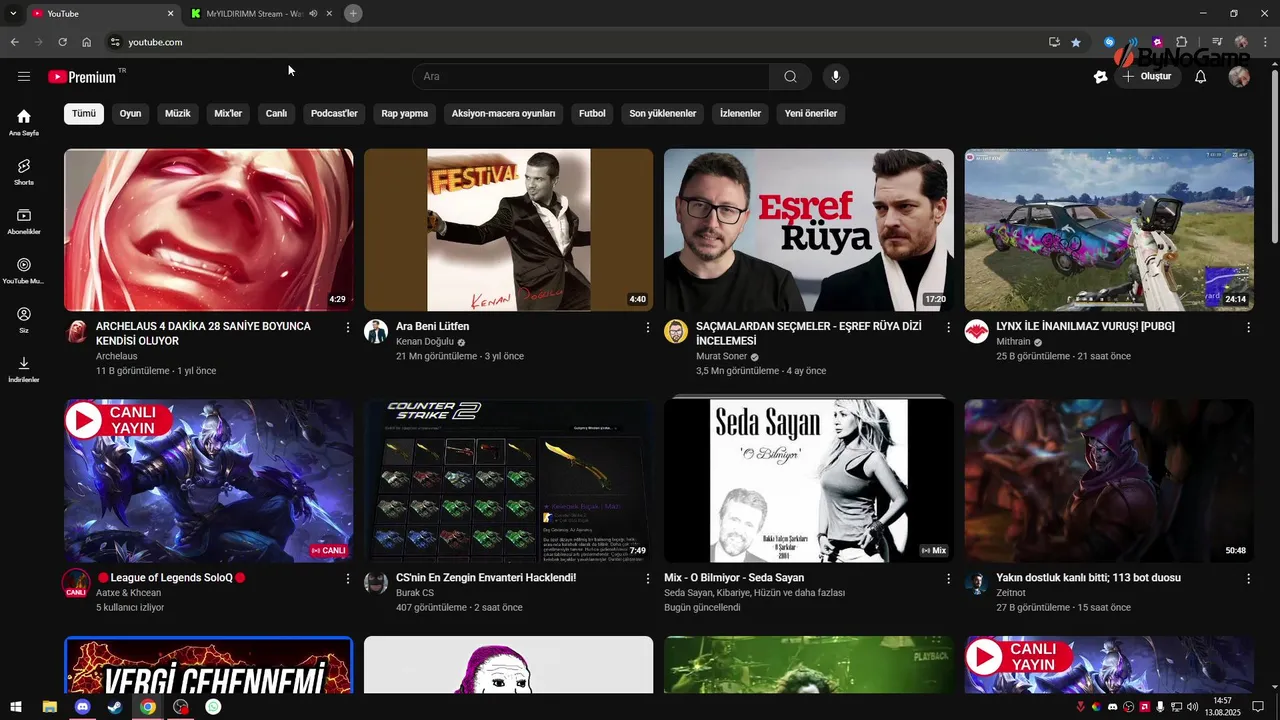Open options for CS'nin En Zengin Envanteri
The image size is (1280, 720).
(648, 578)
